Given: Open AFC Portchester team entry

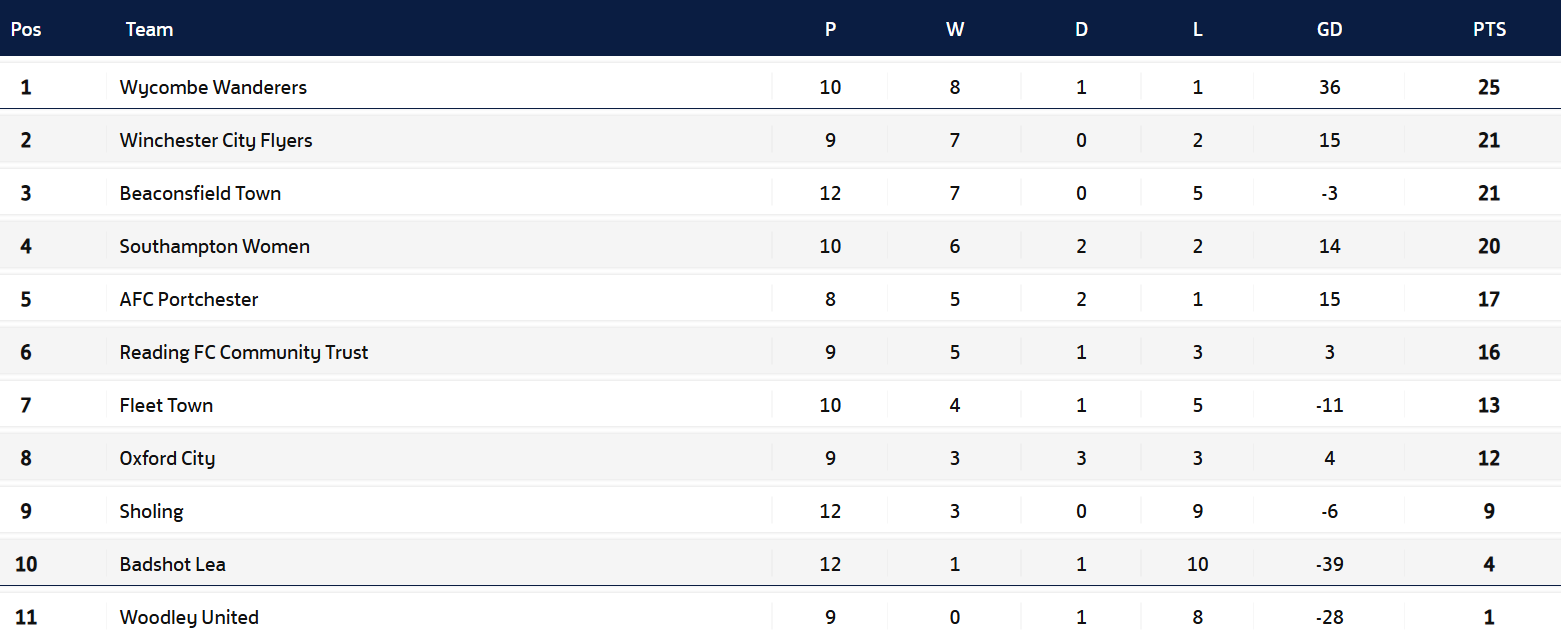Looking at the screenshot, I should click(x=189, y=299).
